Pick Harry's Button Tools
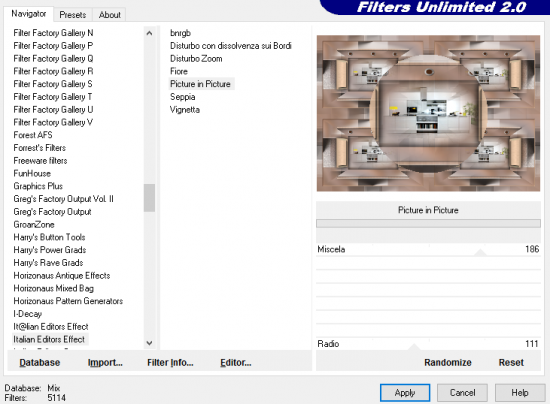Screen dimensions: 550x404 49,237
